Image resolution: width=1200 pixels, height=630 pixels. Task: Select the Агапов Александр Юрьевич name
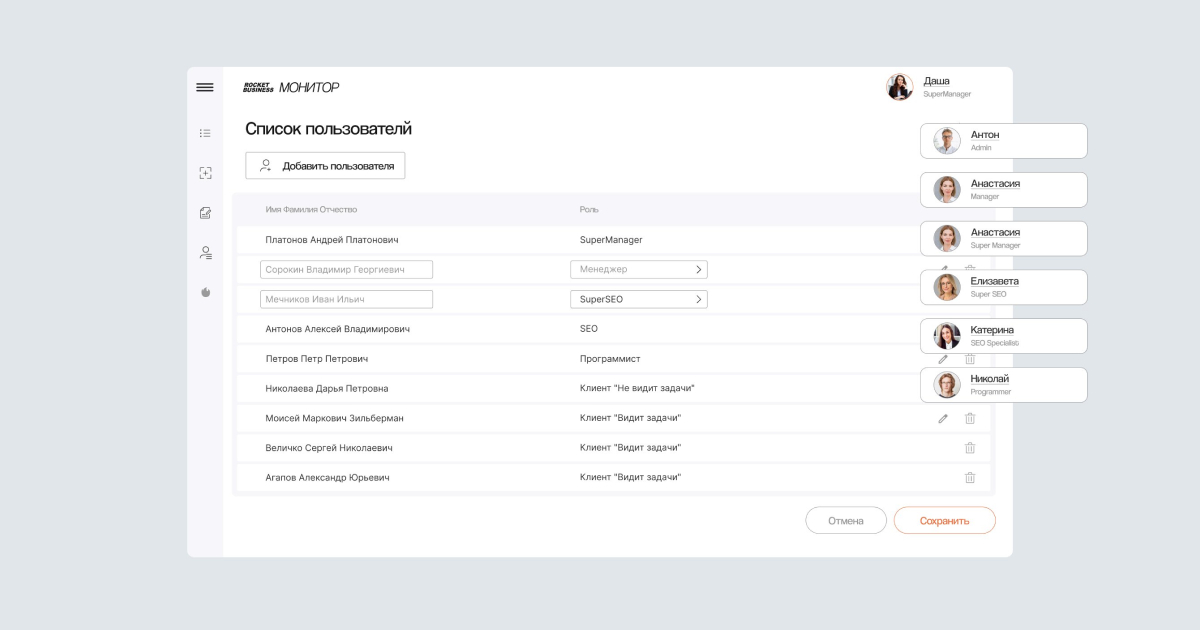[x=328, y=478]
